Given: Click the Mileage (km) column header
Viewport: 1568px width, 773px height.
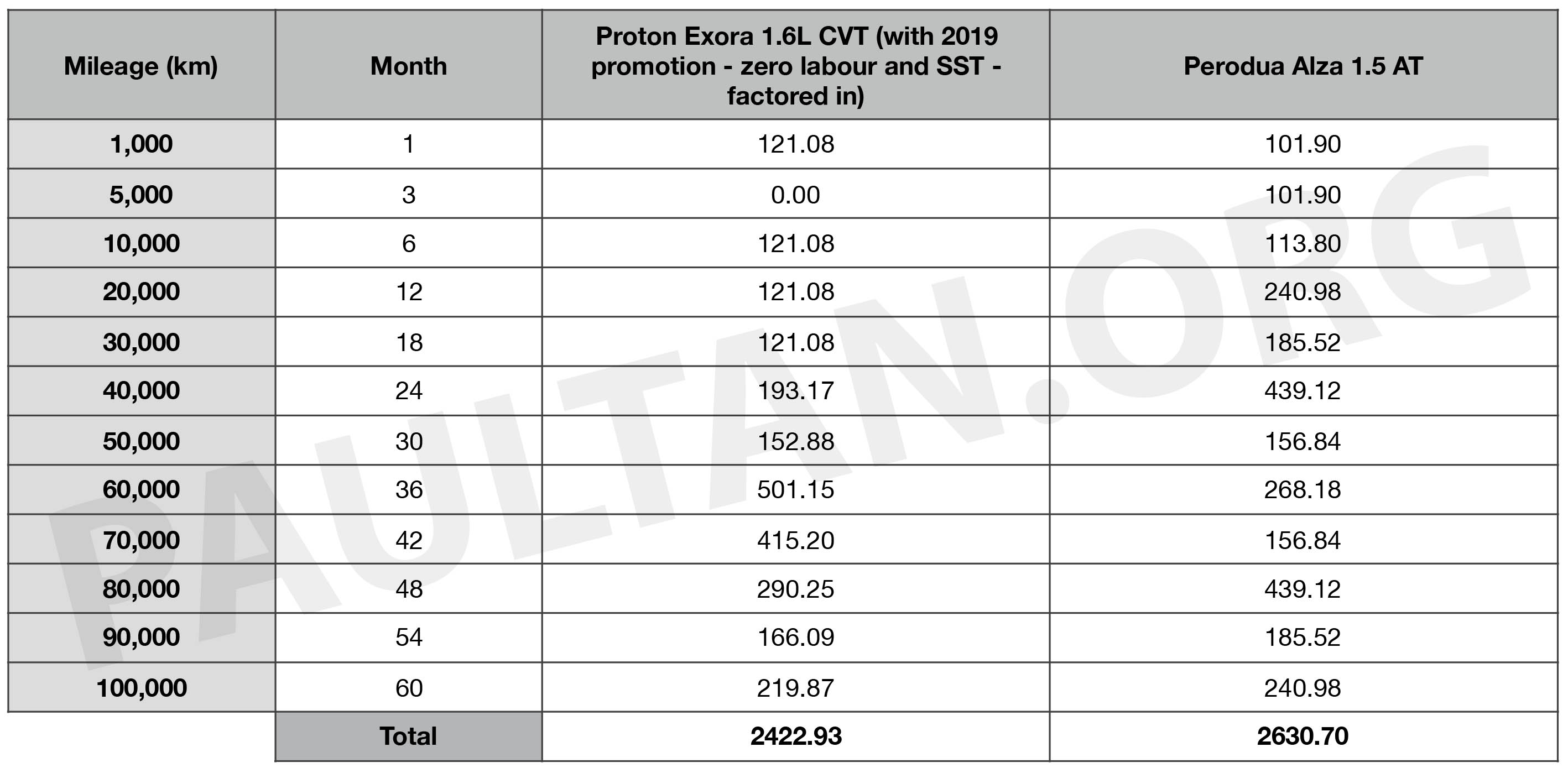Looking at the screenshot, I should pyautogui.click(x=141, y=65).
